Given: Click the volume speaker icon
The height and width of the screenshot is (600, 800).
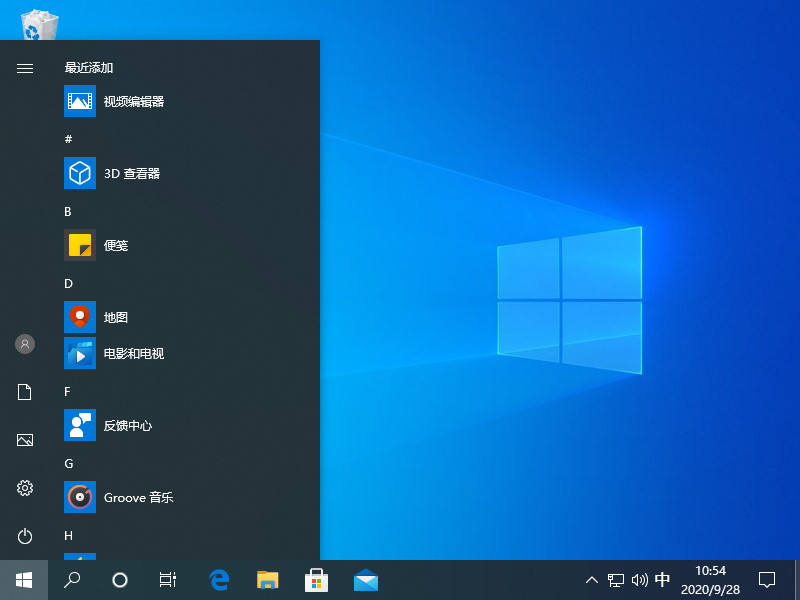Looking at the screenshot, I should tap(640, 579).
